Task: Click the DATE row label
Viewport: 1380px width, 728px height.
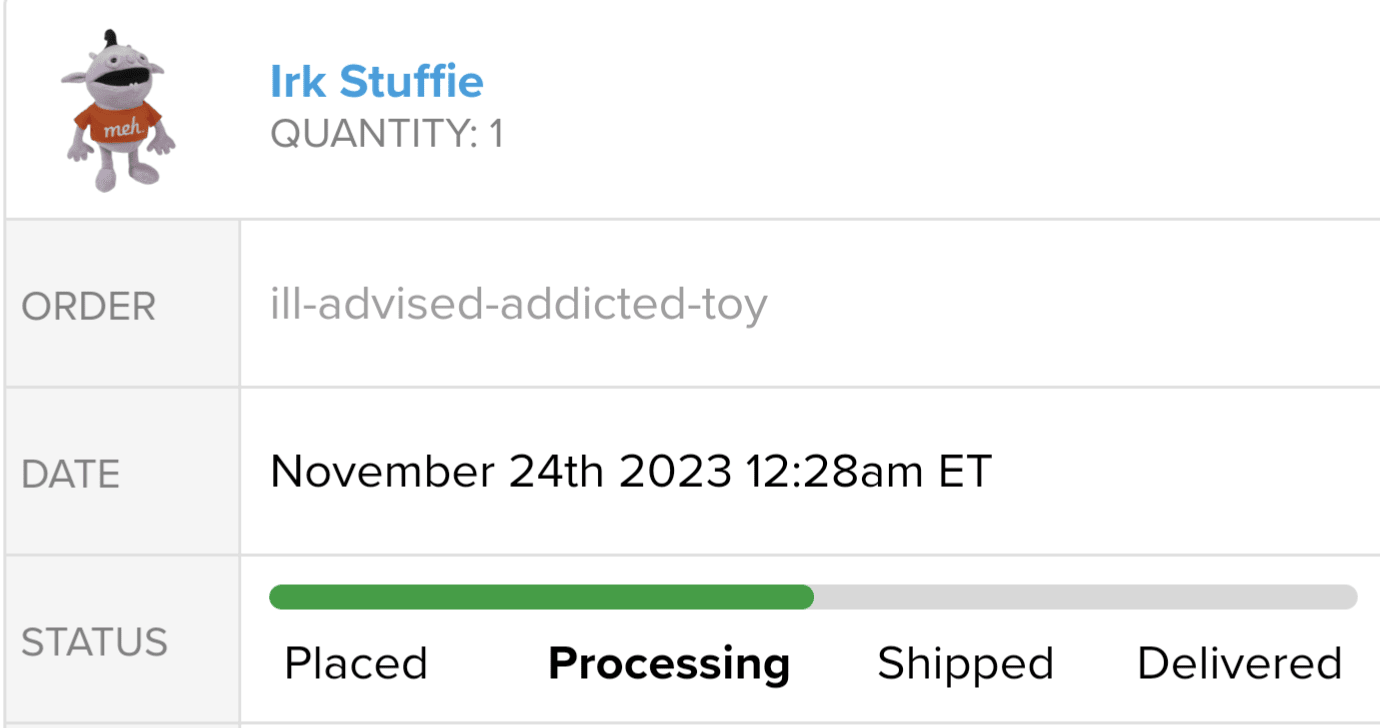Action: tap(71, 474)
